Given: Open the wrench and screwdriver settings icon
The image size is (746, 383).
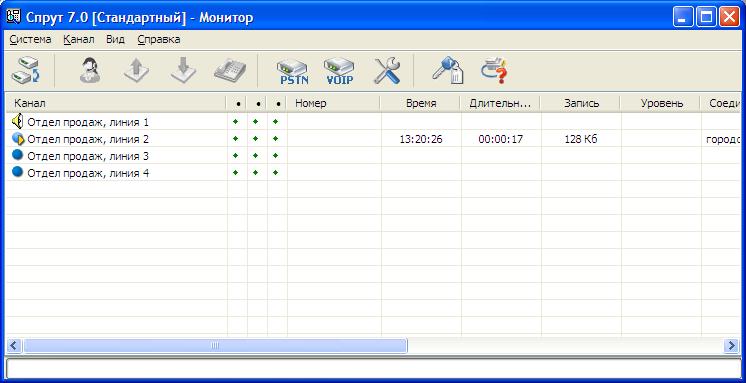Looking at the screenshot, I should (x=386, y=71).
